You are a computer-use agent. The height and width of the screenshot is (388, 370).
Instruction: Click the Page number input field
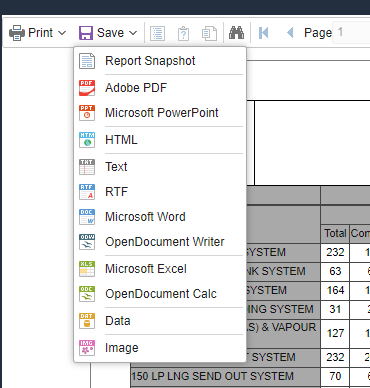pos(351,32)
